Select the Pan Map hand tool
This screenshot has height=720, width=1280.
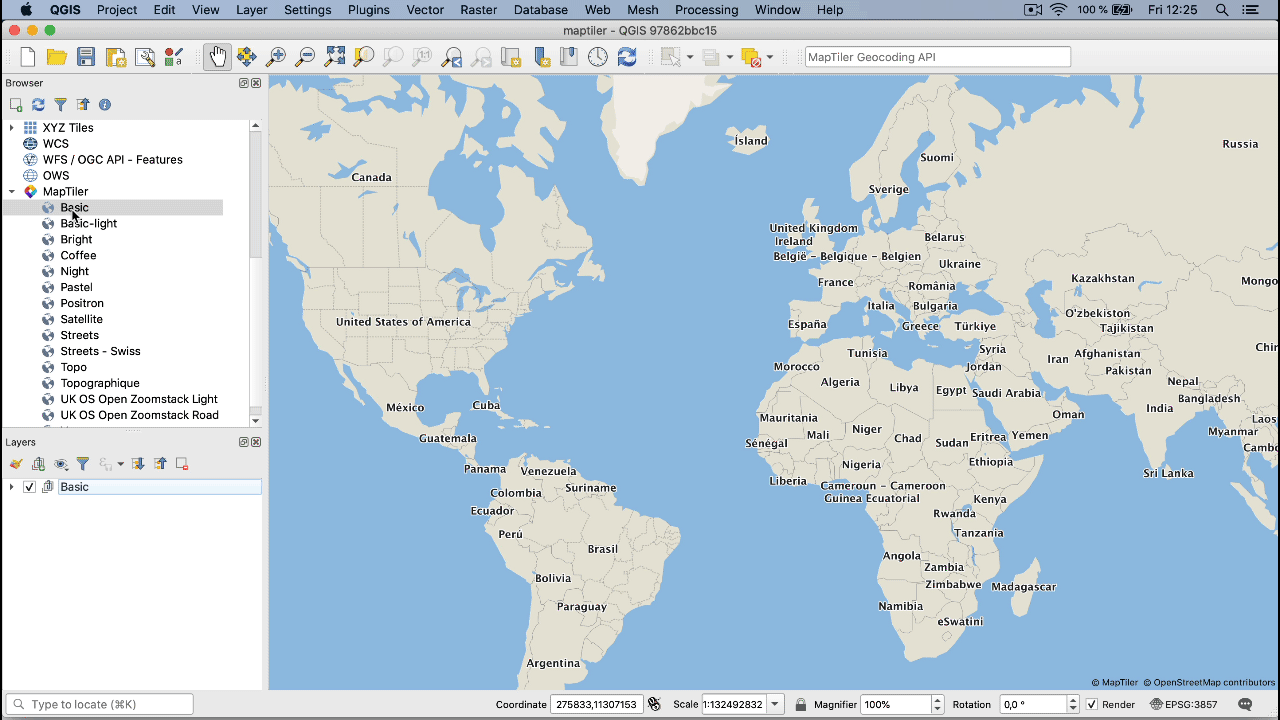(x=217, y=57)
